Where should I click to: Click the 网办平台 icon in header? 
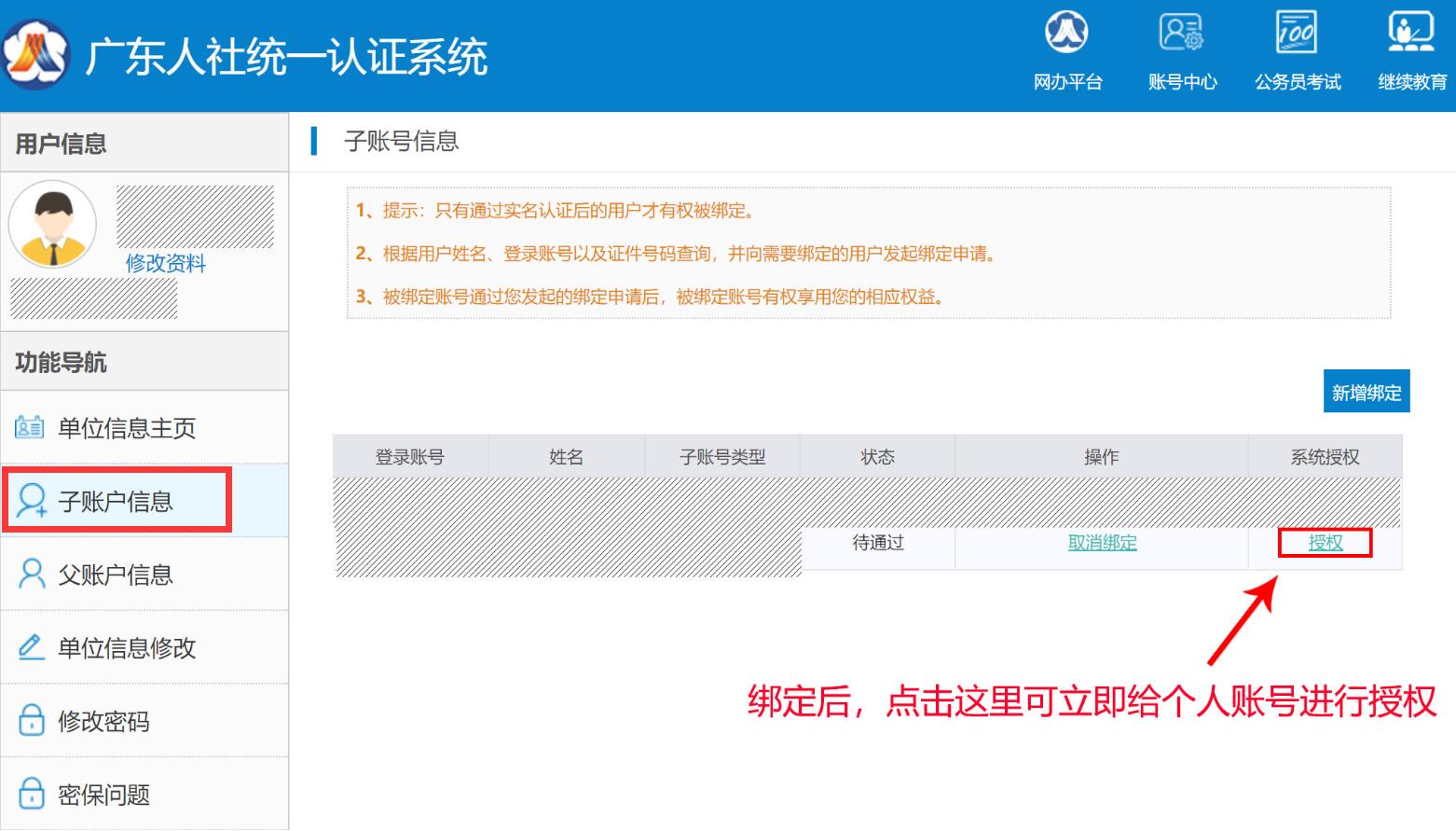1066,34
